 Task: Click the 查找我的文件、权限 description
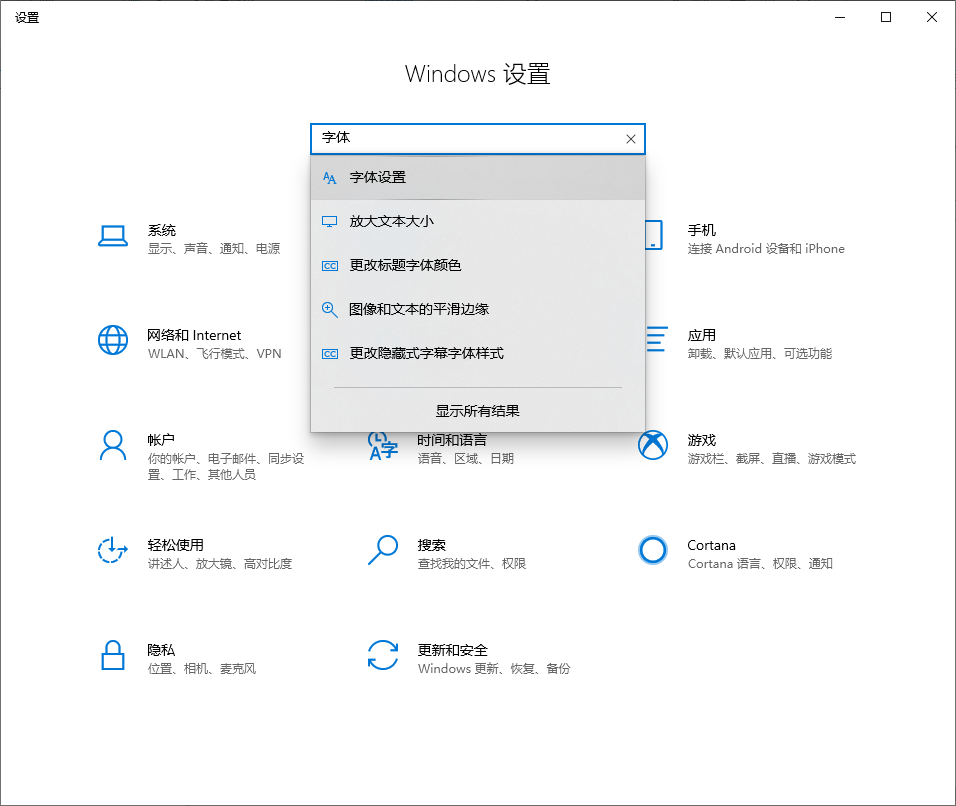[472, 564]
